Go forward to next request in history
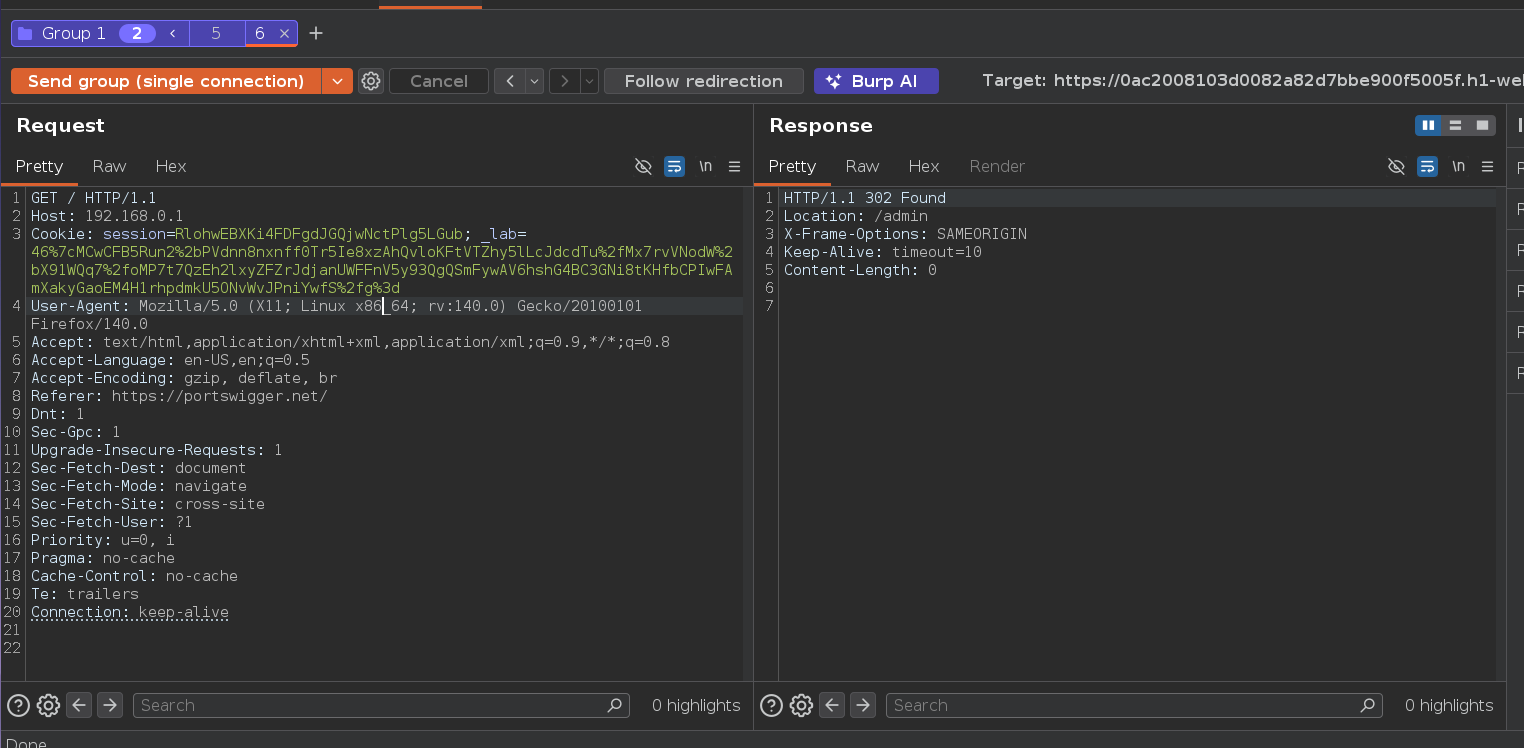Viewport: 1524px width, 748px height. click(x=565, y=81)
